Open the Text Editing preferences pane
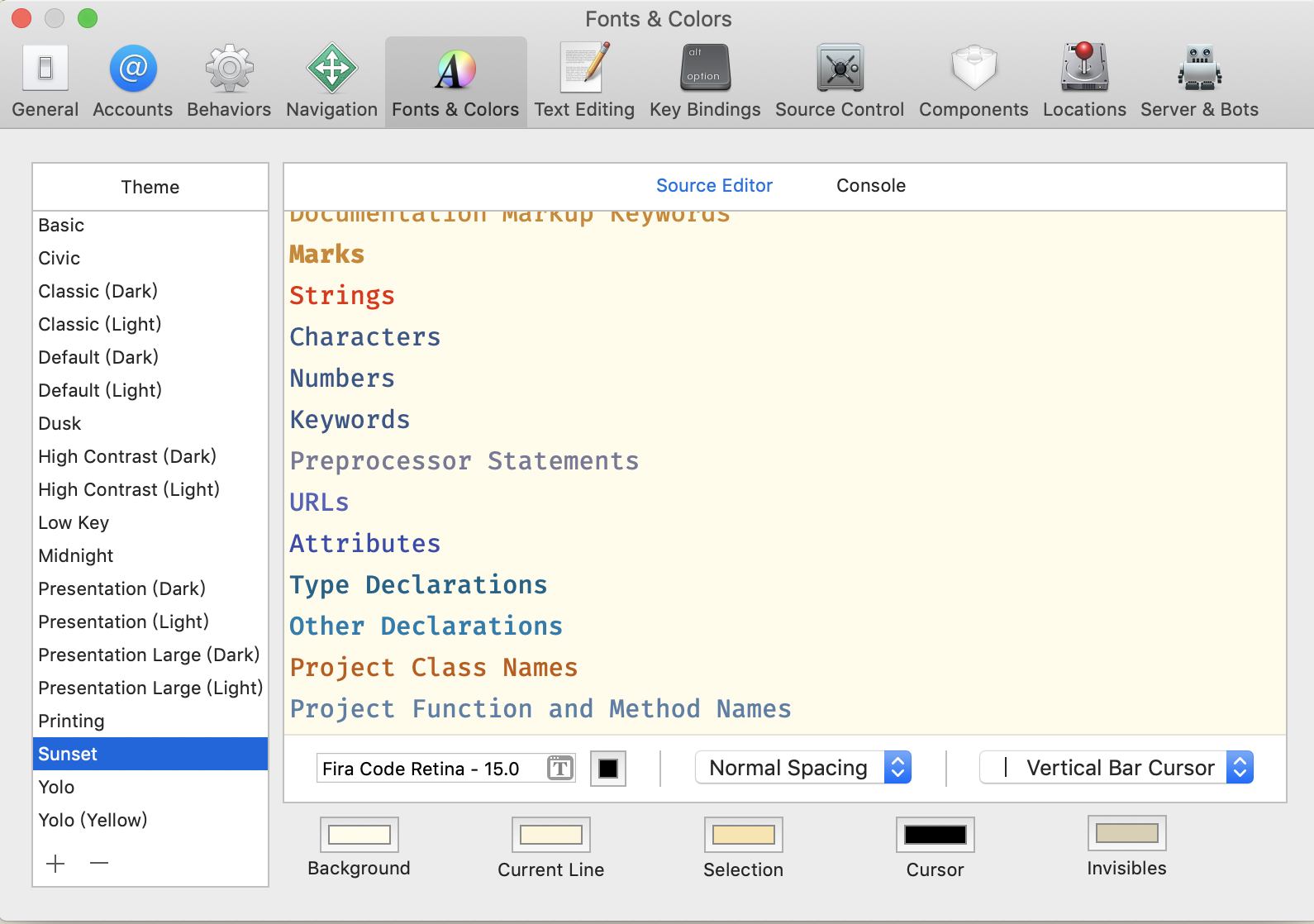 [x=584, y=82]
